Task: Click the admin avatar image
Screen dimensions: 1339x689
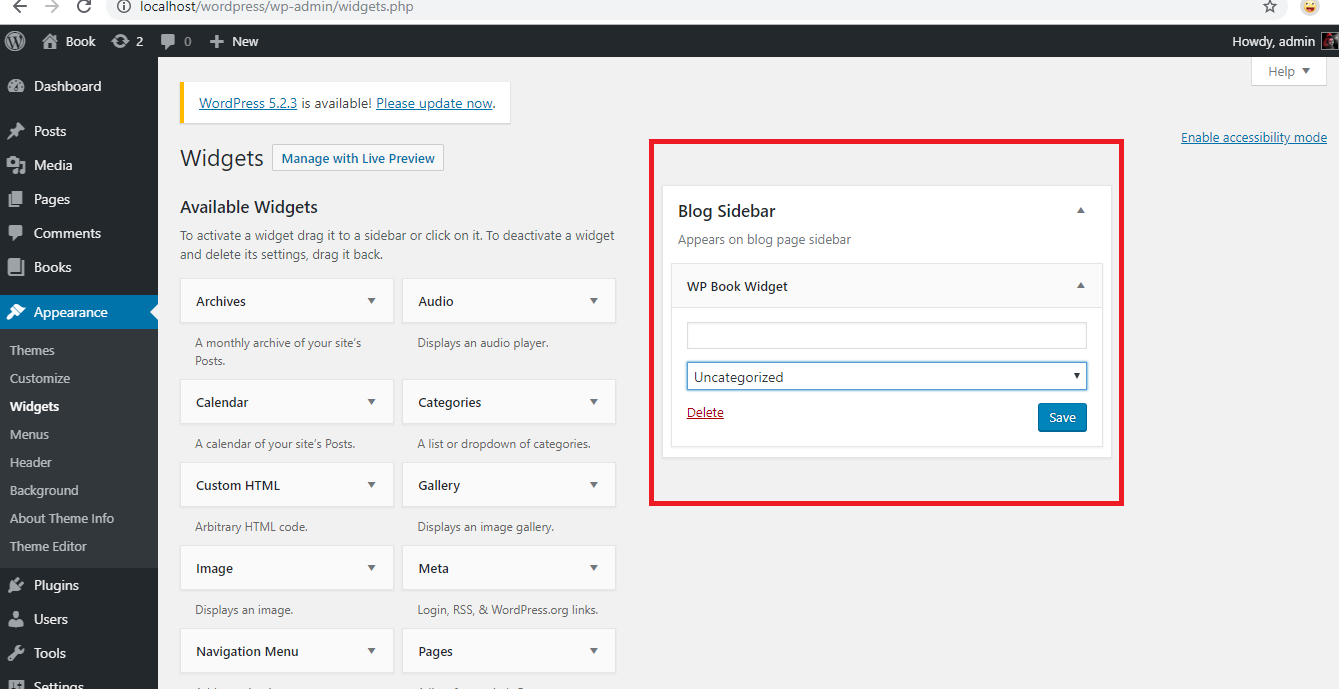Action: pyautogui.click(x=1328, y=41)
